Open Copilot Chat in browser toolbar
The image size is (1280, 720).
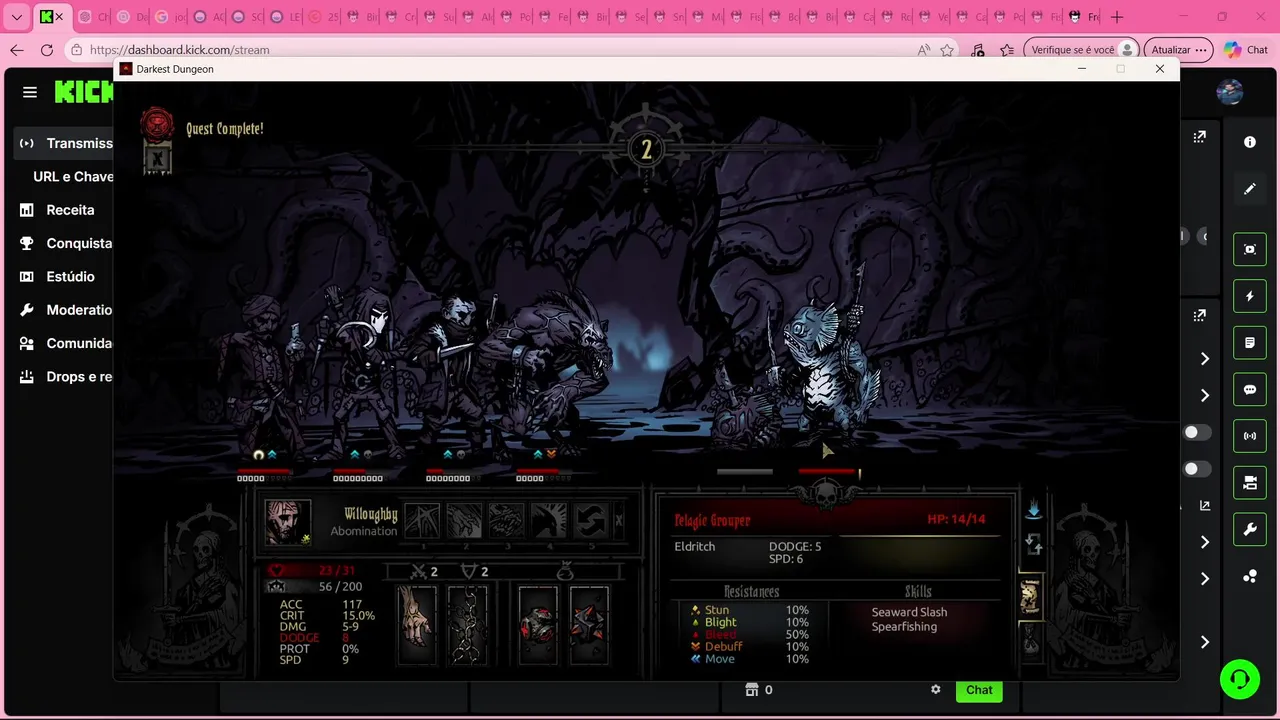[1246, 50]
